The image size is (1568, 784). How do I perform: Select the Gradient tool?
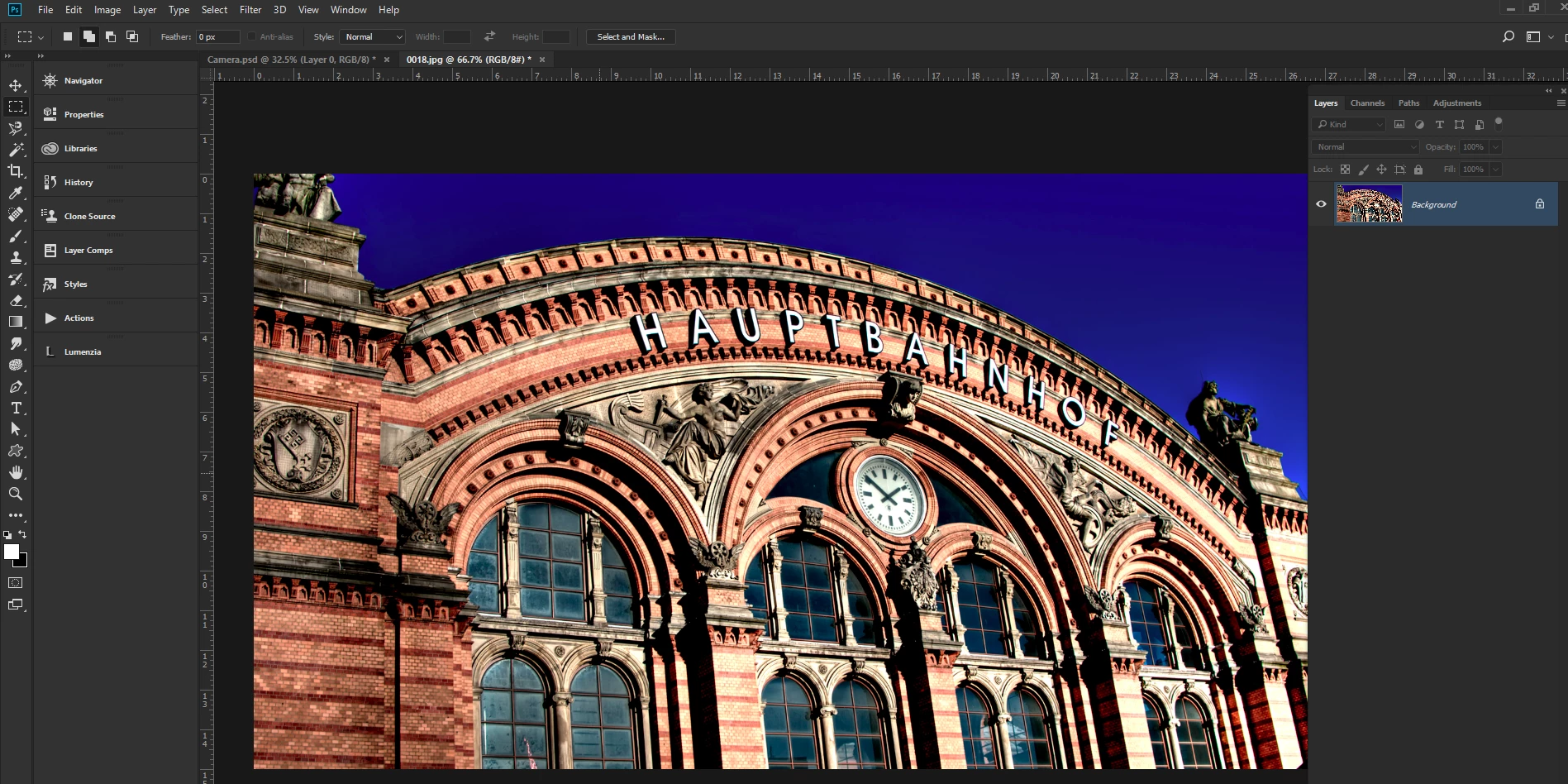tap(16, 322)
